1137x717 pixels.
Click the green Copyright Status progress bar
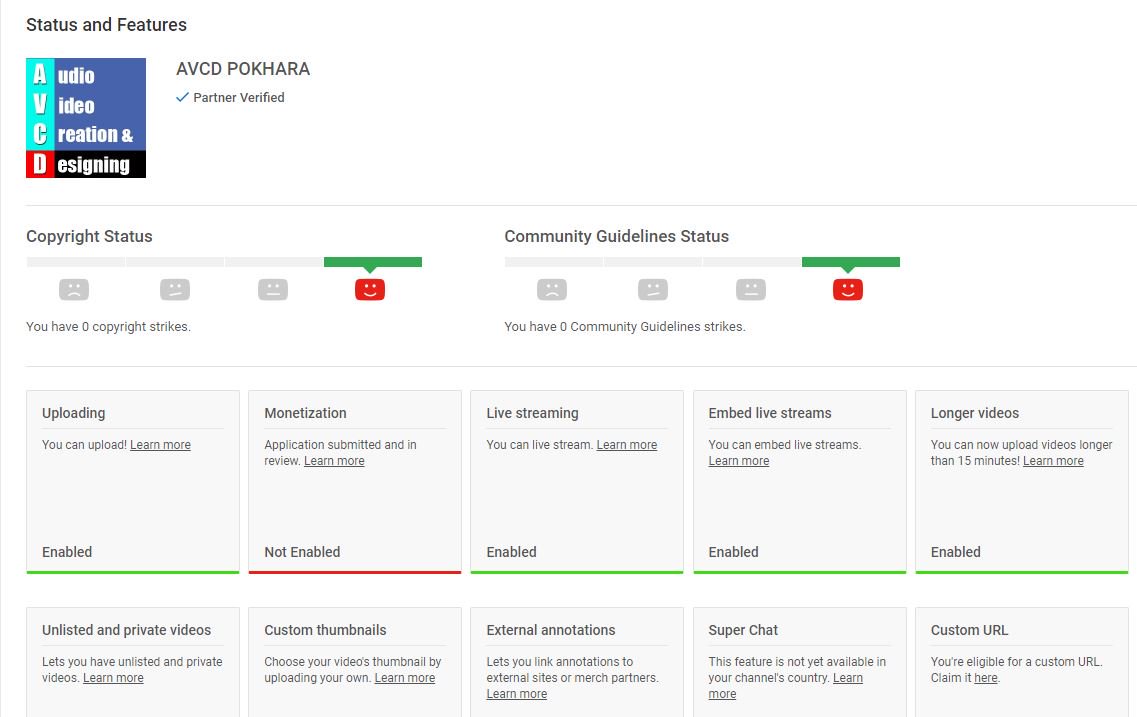373,262
